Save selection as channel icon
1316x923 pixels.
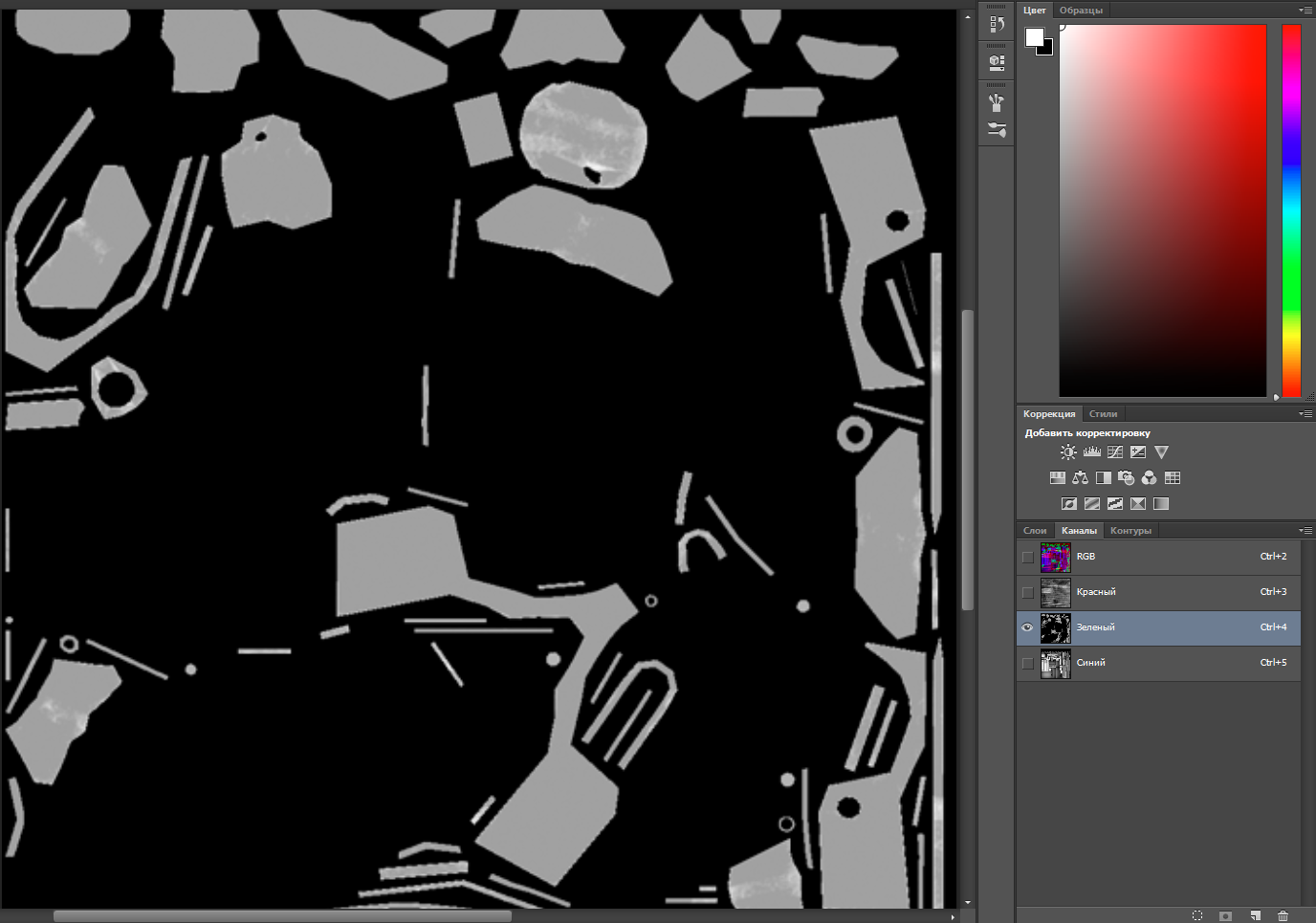(1226, 915)
